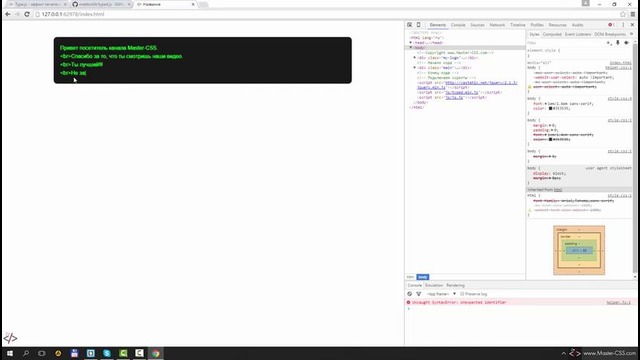This screenshot has width=640, height=360.
Task: Click the inspect element magnifier icon
Action: [x=409, y=25]
